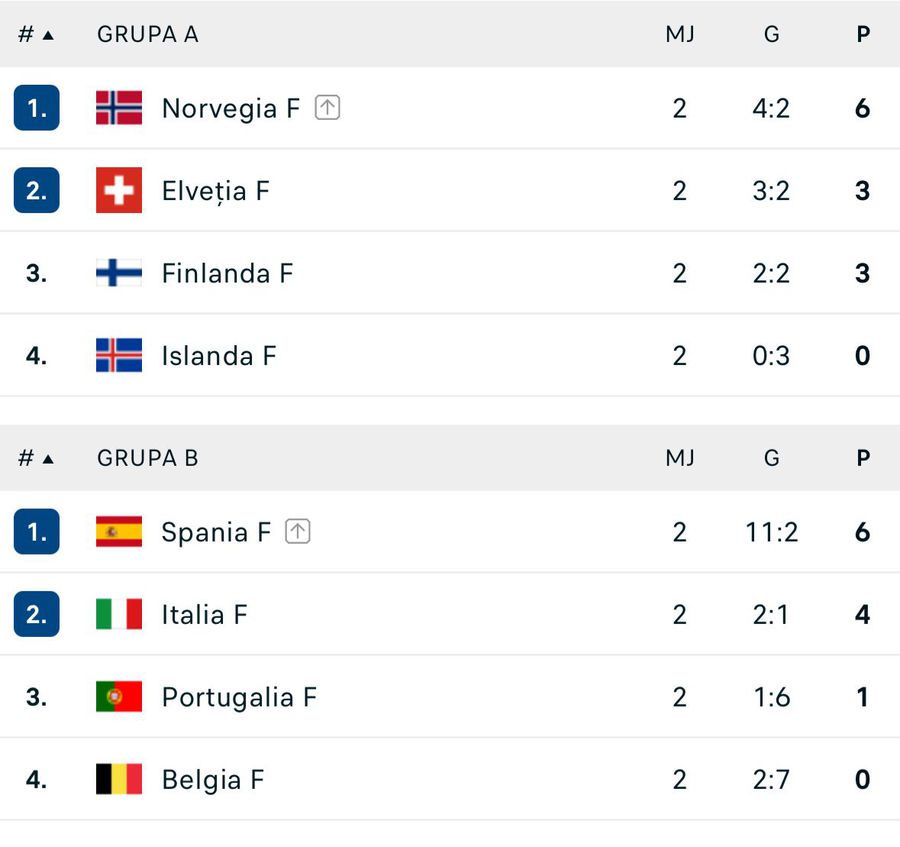This screenshot has height=847, width=900.
Task: Click the Norway flag icon
Action: (x=117, y=108)
